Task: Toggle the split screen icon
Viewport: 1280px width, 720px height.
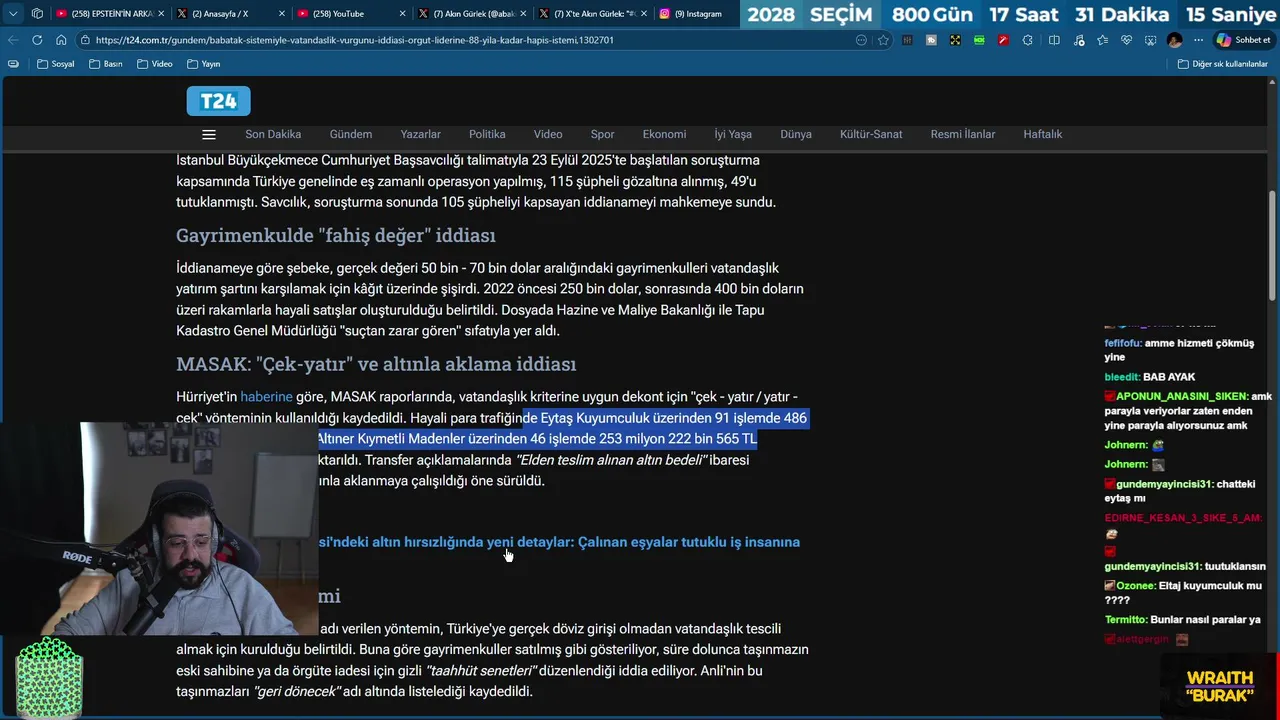Action: pyautogui.click(x=1054, y=40)
